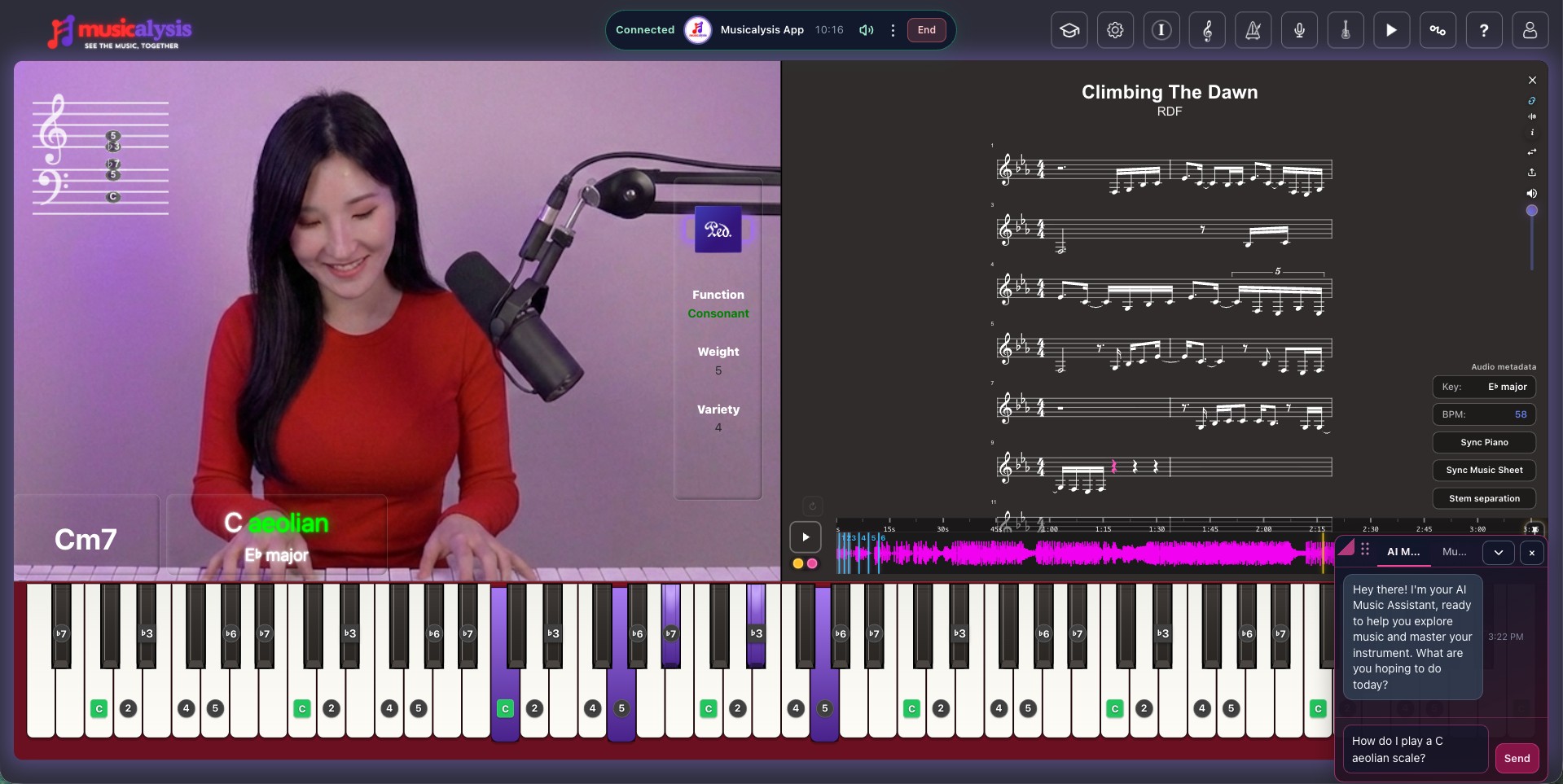The width and height of the screenshot is (1563, 784).
Task: Close the AI chat panel
Action: 1532,553
